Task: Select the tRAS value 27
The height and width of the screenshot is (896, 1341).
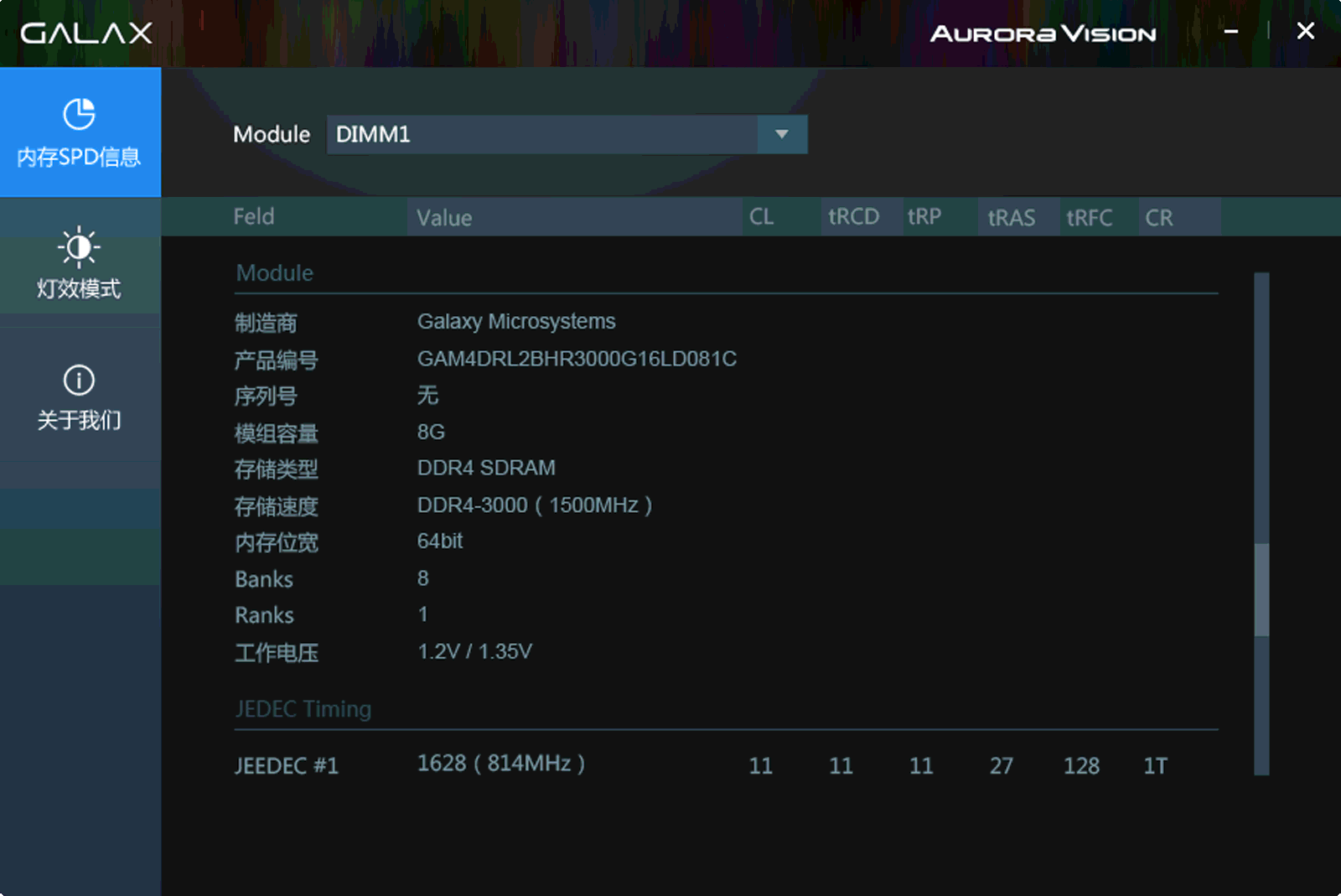Action: 1002,766
